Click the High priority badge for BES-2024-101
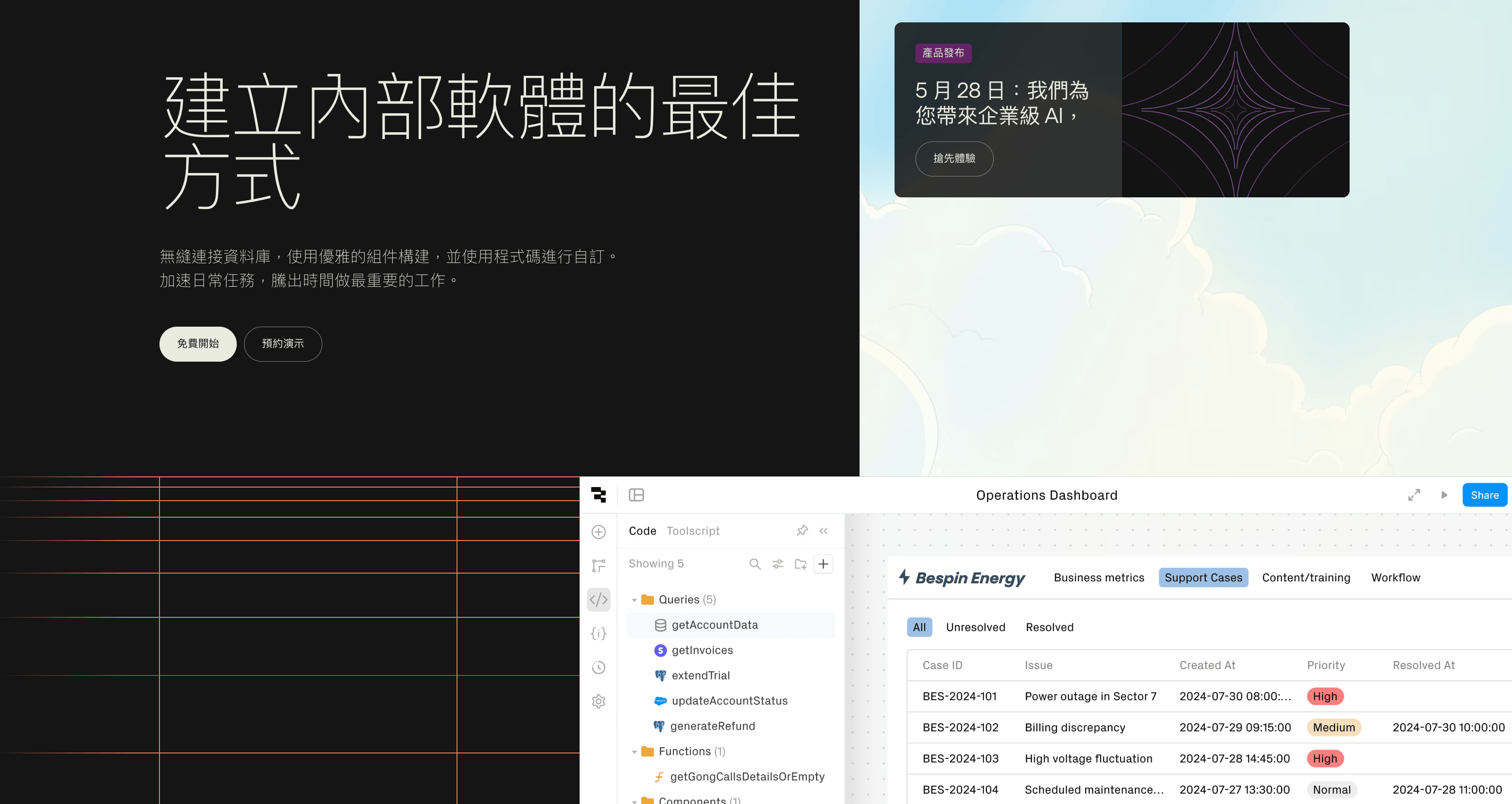This screenshot has width=1512, height=804. pos(1325,697)
